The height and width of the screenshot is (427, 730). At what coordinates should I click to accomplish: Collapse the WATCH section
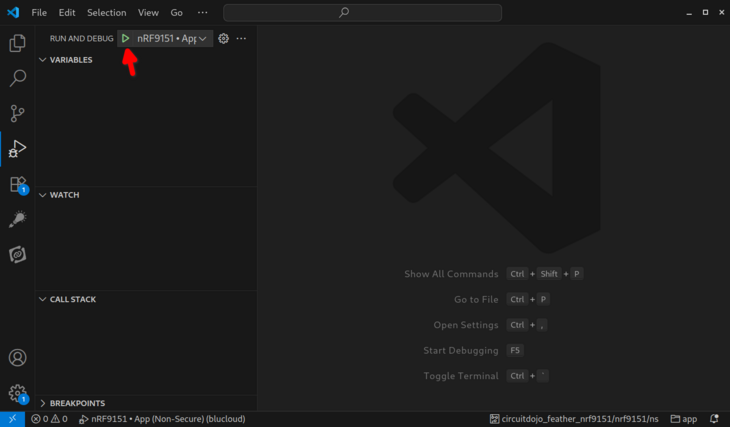pos(146,195)
